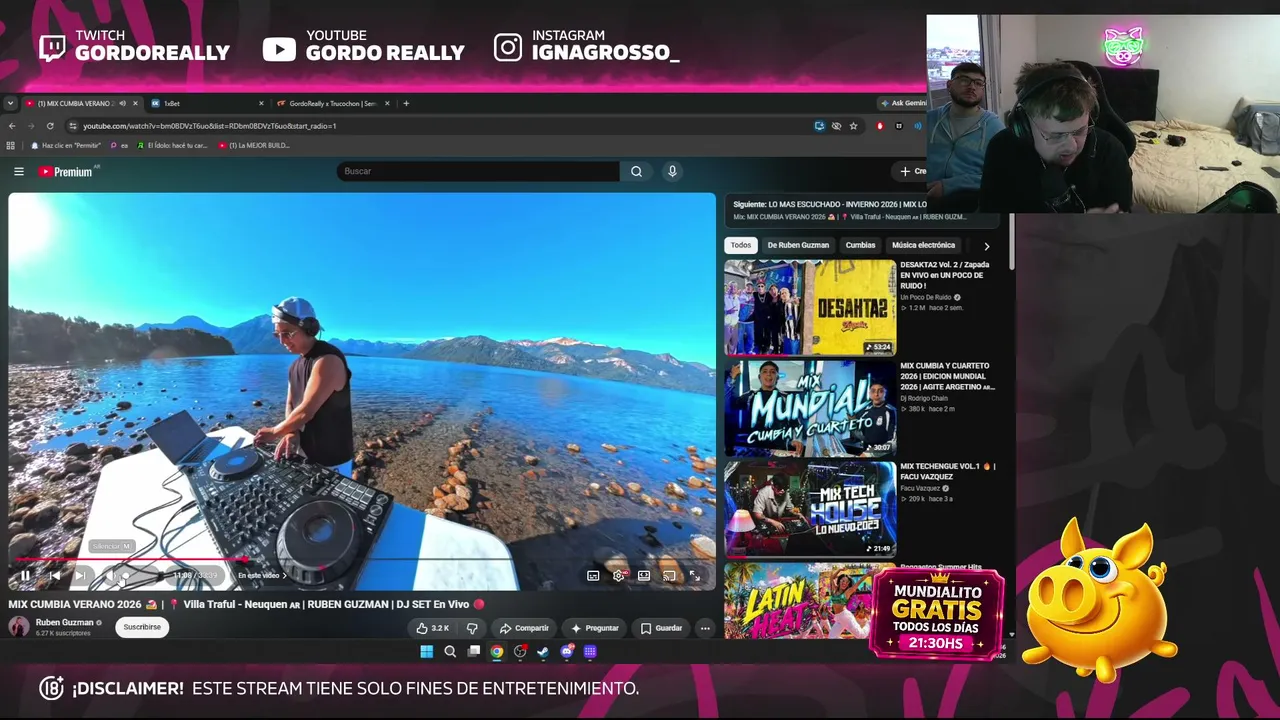Skip to the next video
Screen dimensions: 1280x720
click(x=80, y=575)
